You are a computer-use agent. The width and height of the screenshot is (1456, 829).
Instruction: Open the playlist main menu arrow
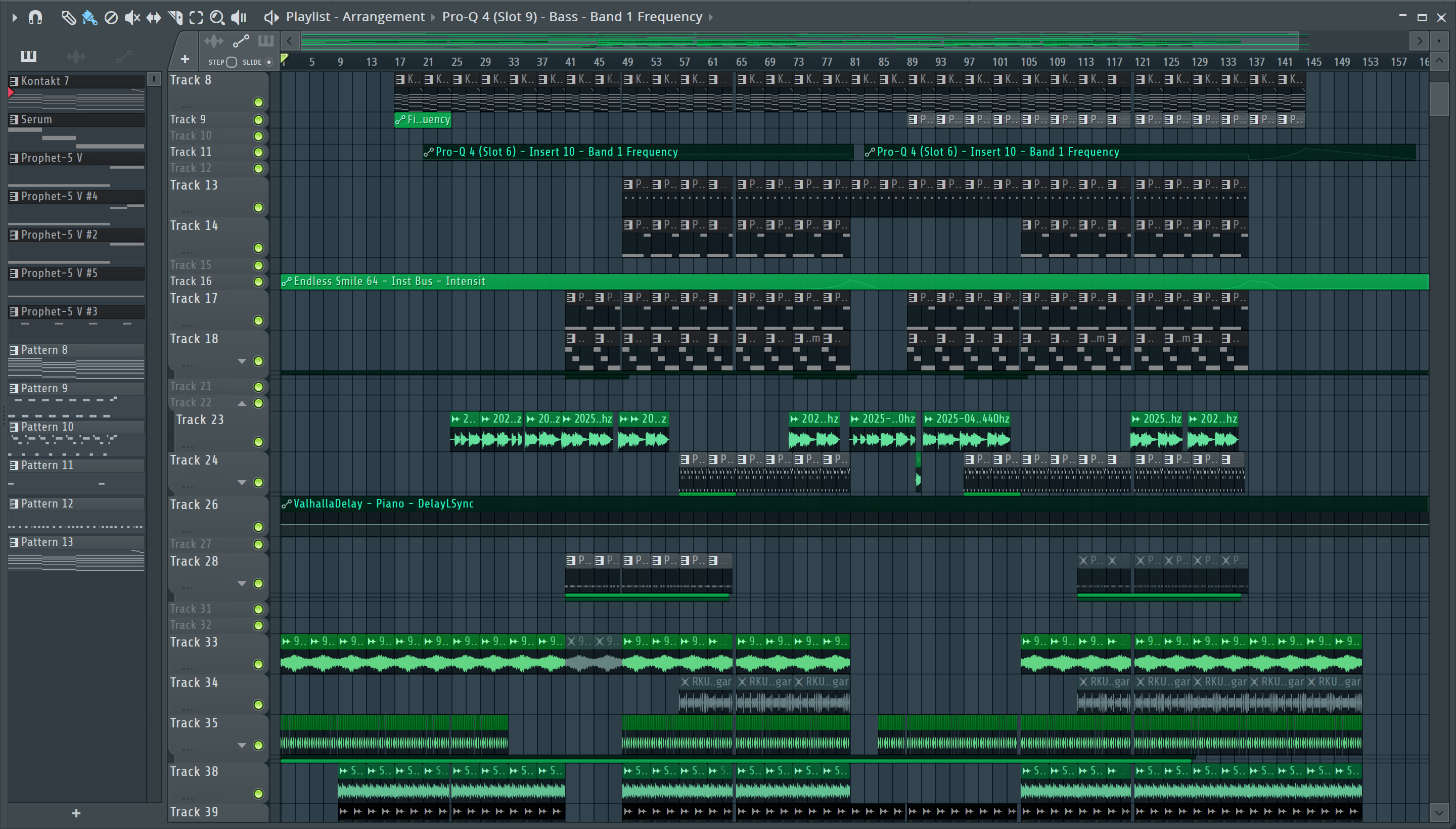coord(15,18)
